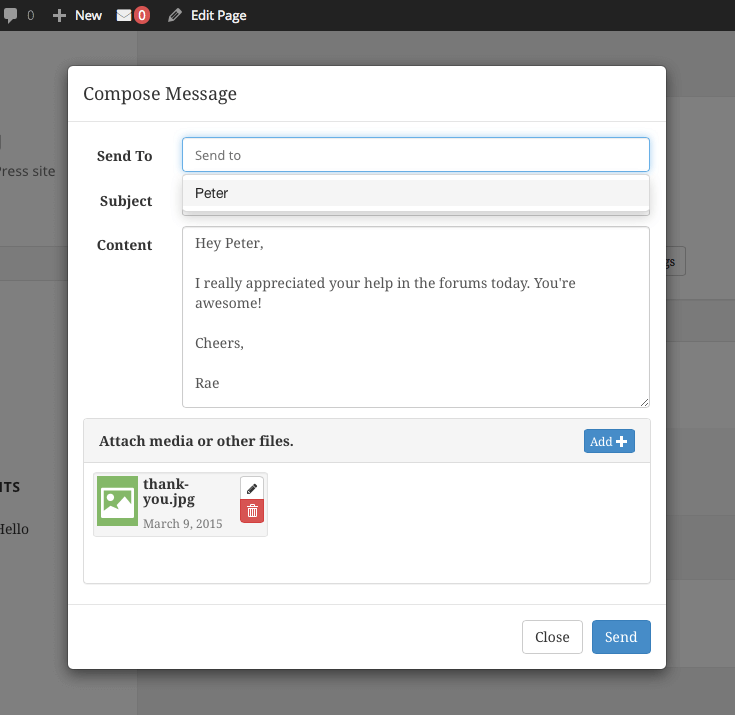735x715 pixels.
Task: Click the plus icon beside New
Action: coord(60,15)
